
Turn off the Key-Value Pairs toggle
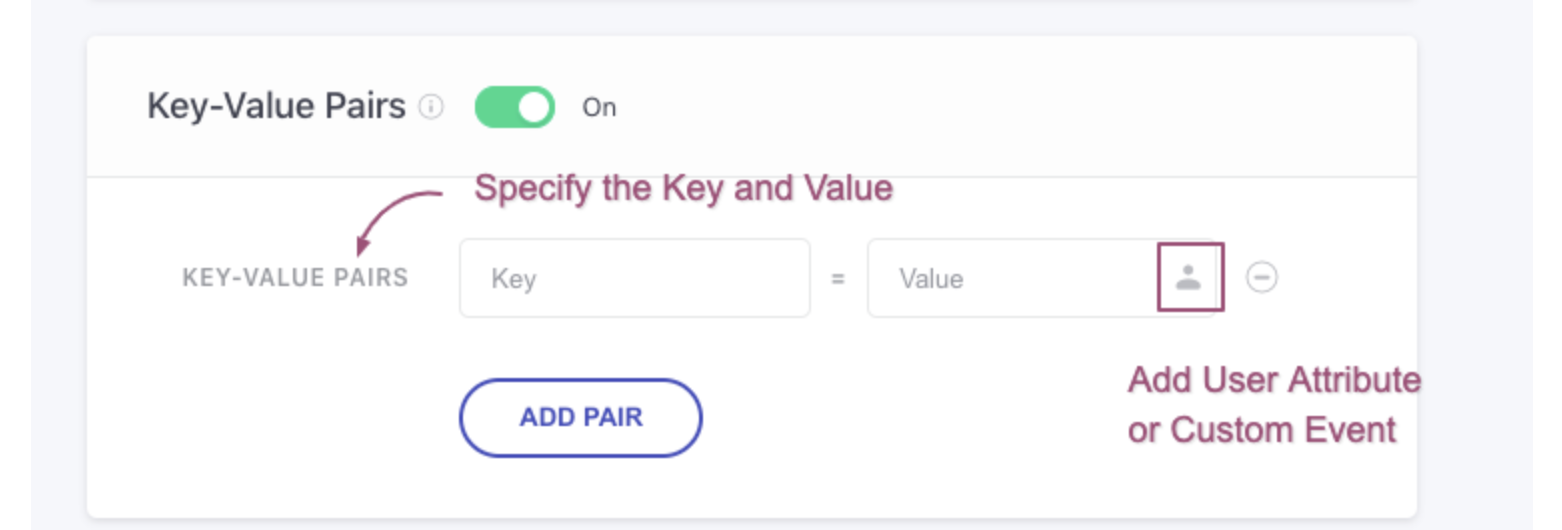pyautogui.click(x=514, y=107)
